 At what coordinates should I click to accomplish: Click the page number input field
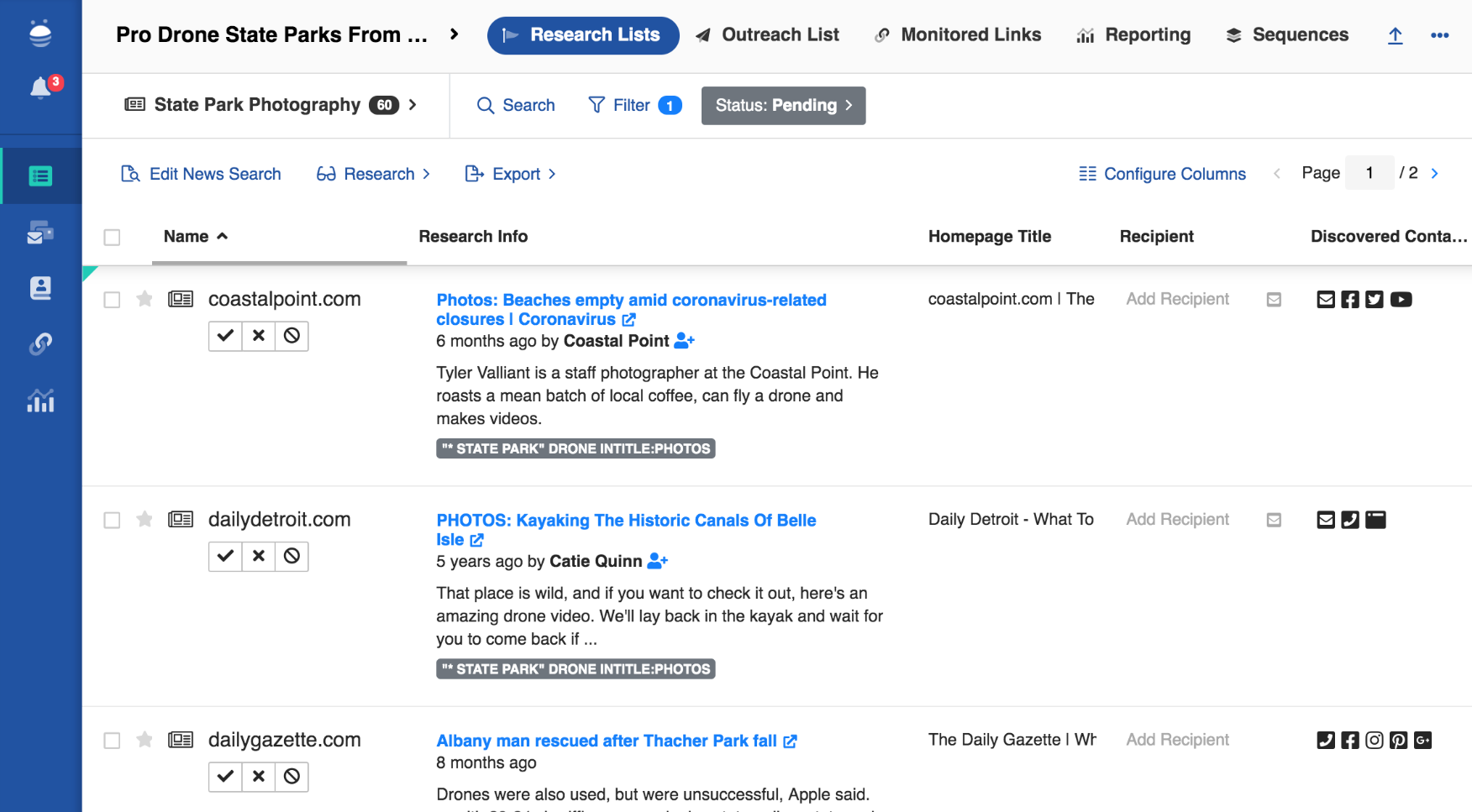click(x=1369, y=173)
